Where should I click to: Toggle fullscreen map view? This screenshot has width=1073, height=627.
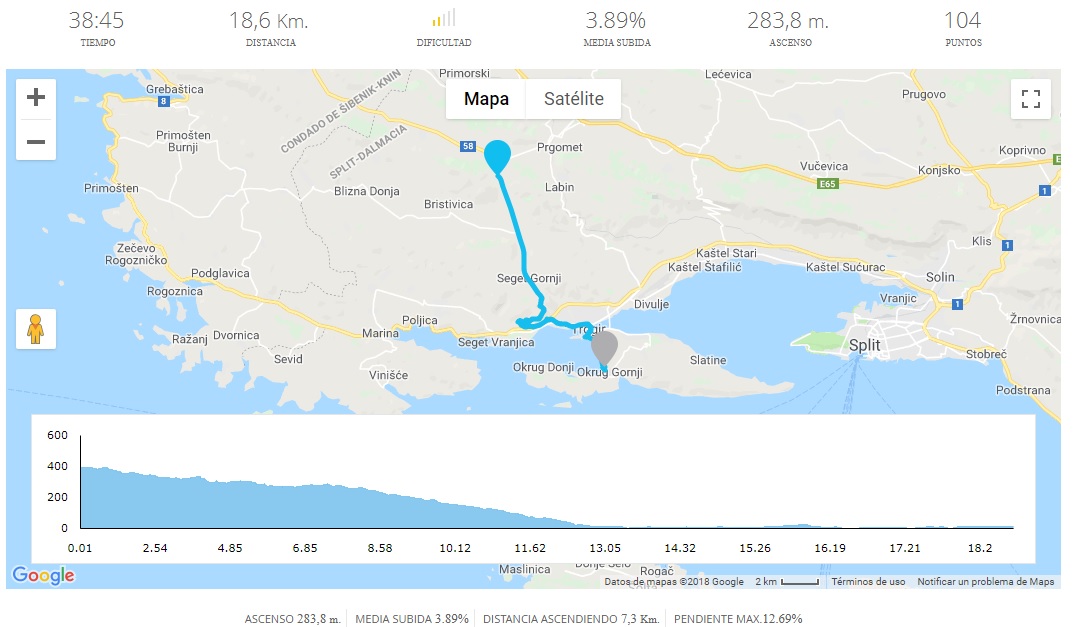tap(1031, 99)
